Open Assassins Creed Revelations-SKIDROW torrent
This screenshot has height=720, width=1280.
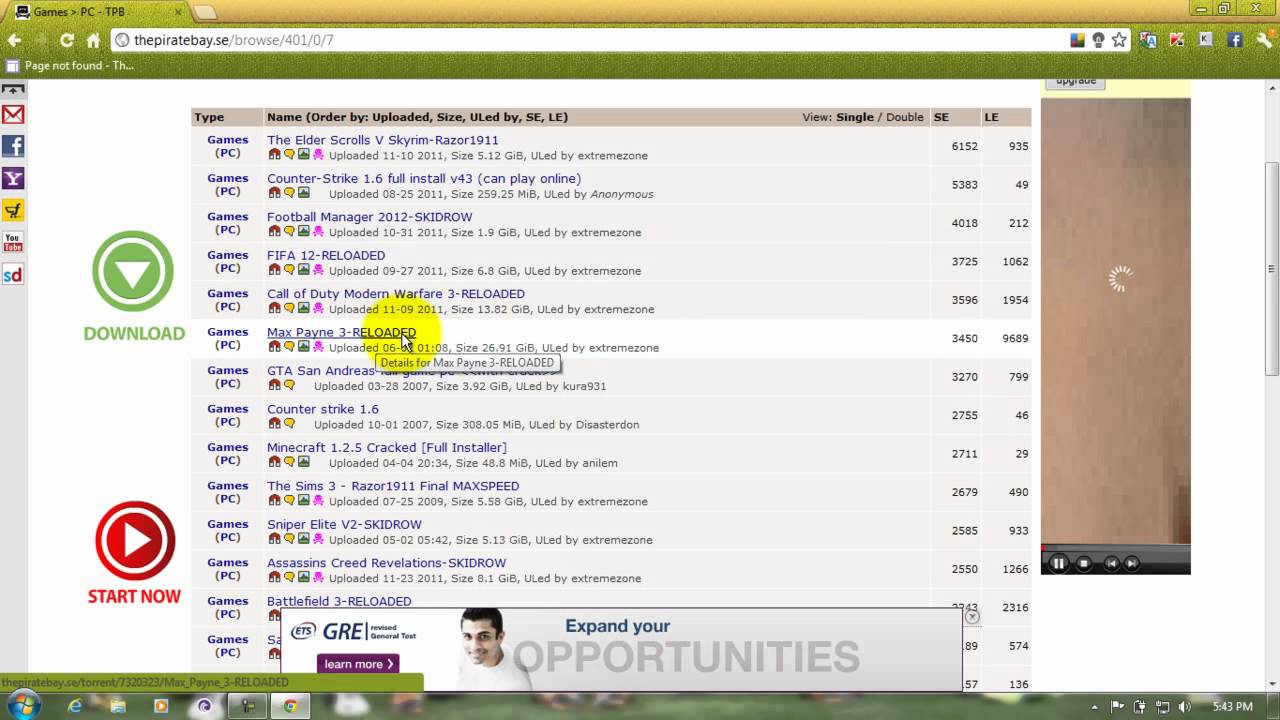[x=386, y=563]
